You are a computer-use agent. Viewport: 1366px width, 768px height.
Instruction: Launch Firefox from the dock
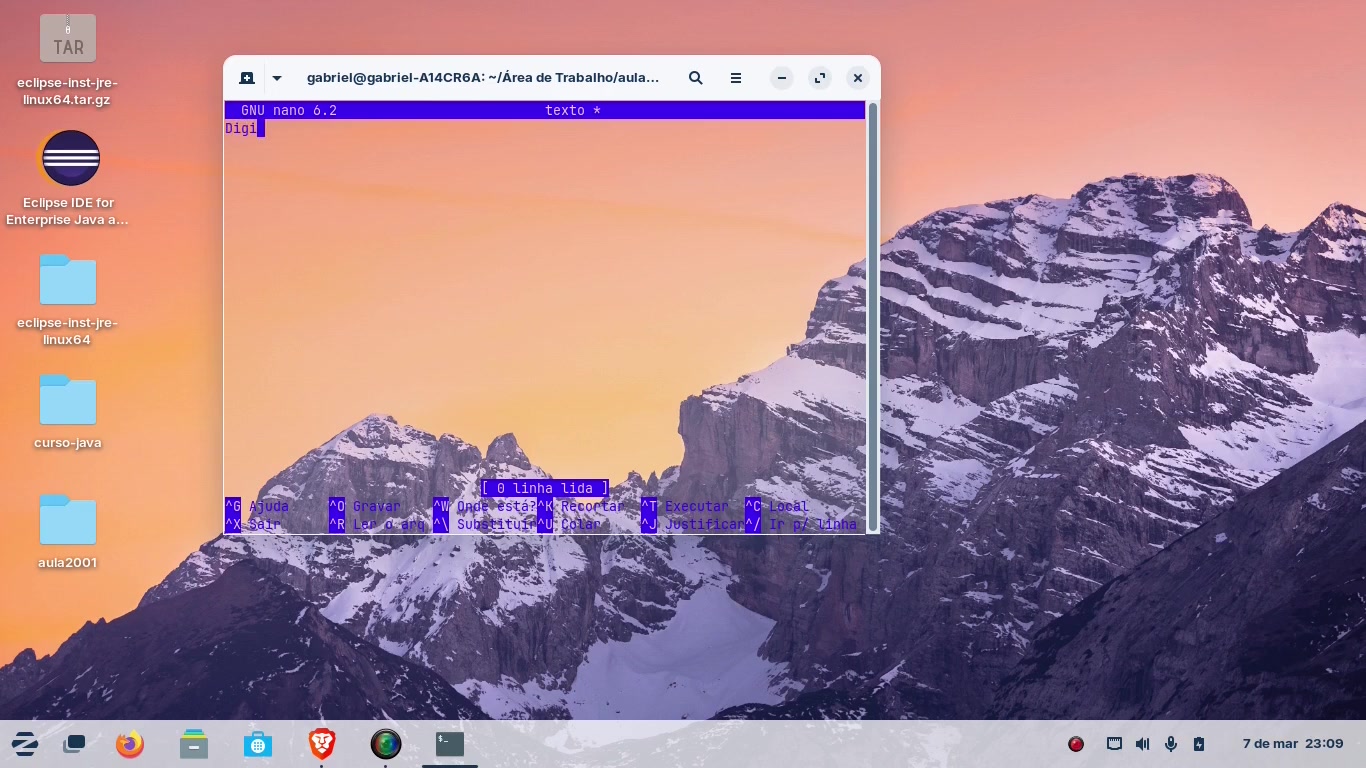tap(130, 744)
